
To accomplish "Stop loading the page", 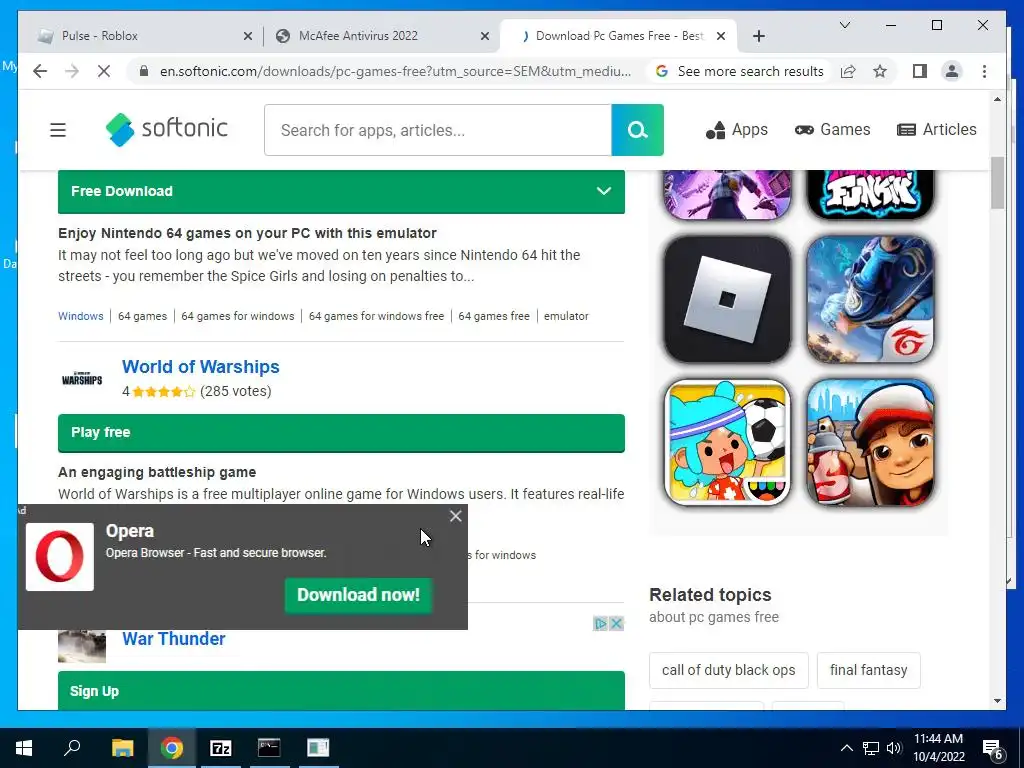I will (x=104, y=71).
